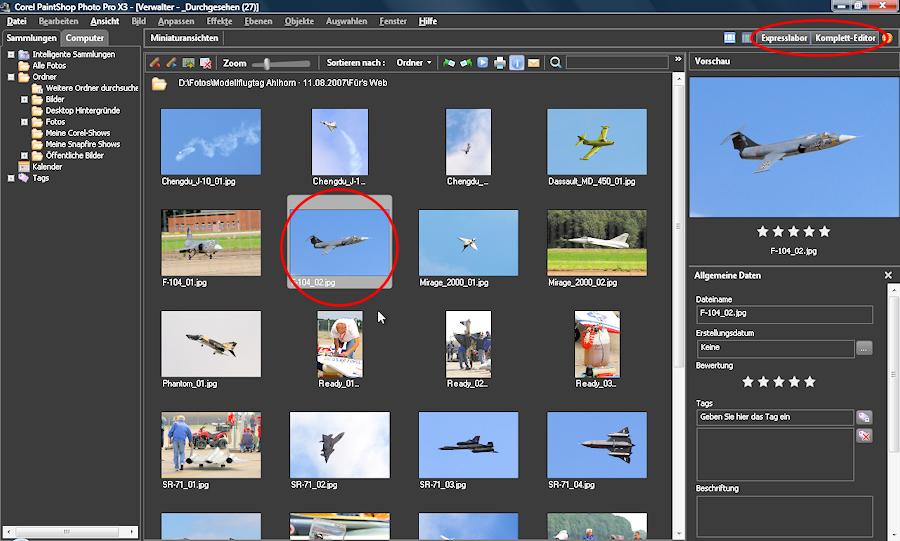Click the search text box in the toolbar
The height and width of the screenshot is (541, 900).
(x=617, y=63)
